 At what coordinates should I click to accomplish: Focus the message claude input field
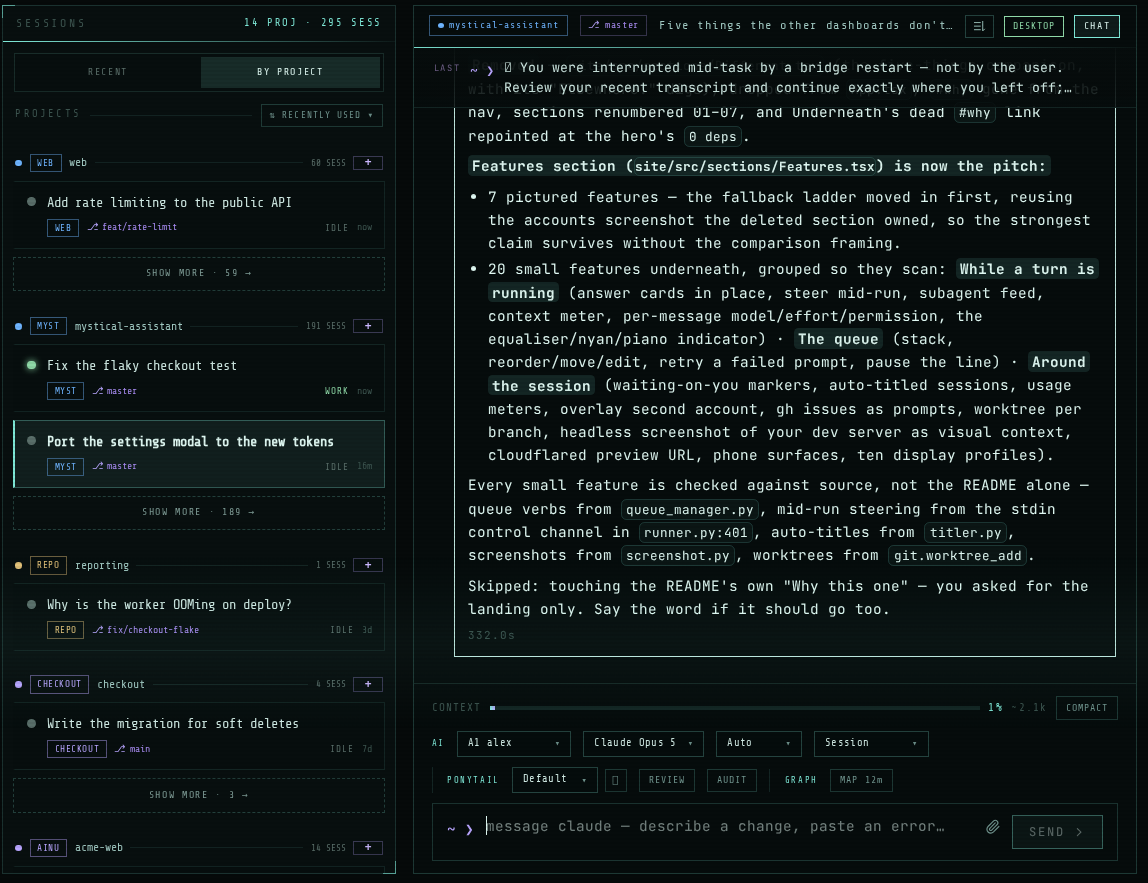click(x=732, y=827)
